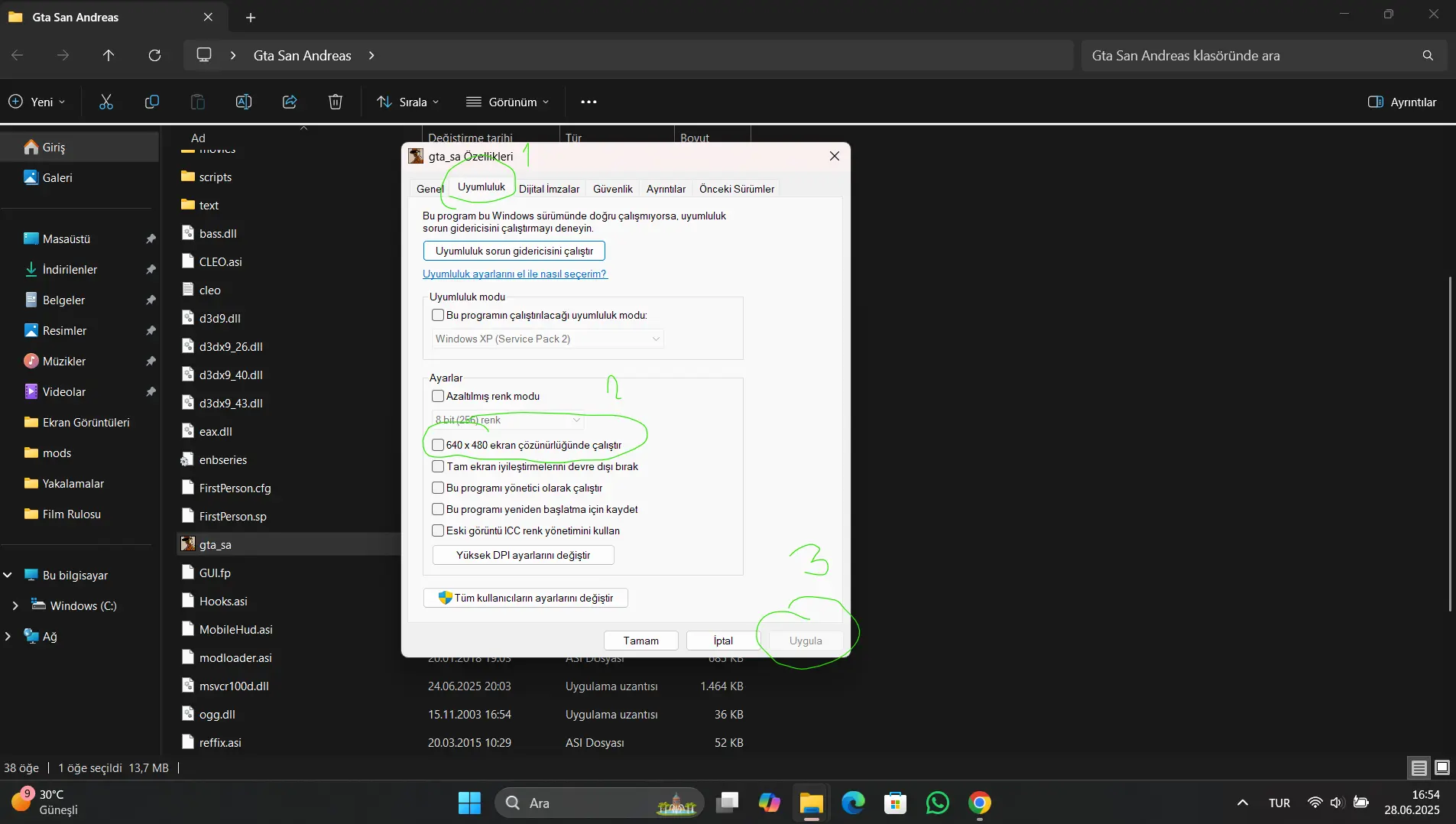
Task: Open the Sırala sort dropdown
Action: tap(408, 102)
